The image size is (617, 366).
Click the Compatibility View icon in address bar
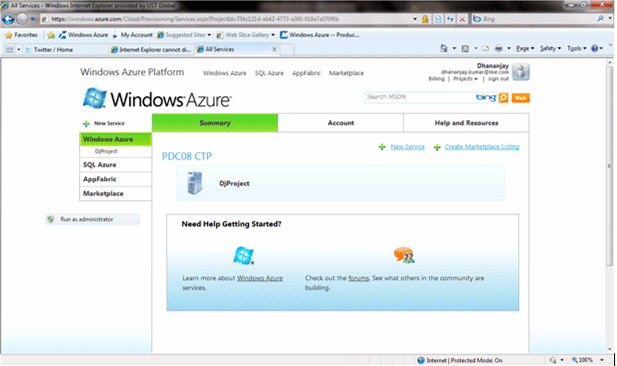(x=438, y=19)
